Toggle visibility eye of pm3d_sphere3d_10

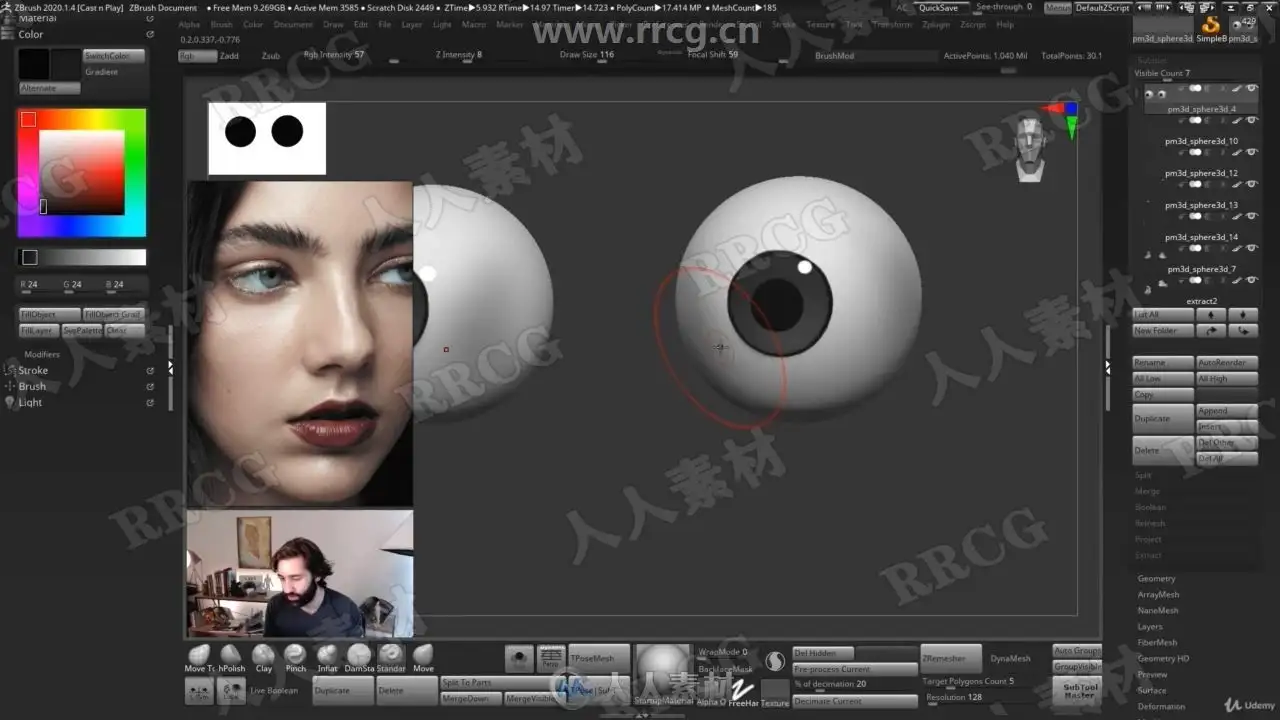(1251, 120)
